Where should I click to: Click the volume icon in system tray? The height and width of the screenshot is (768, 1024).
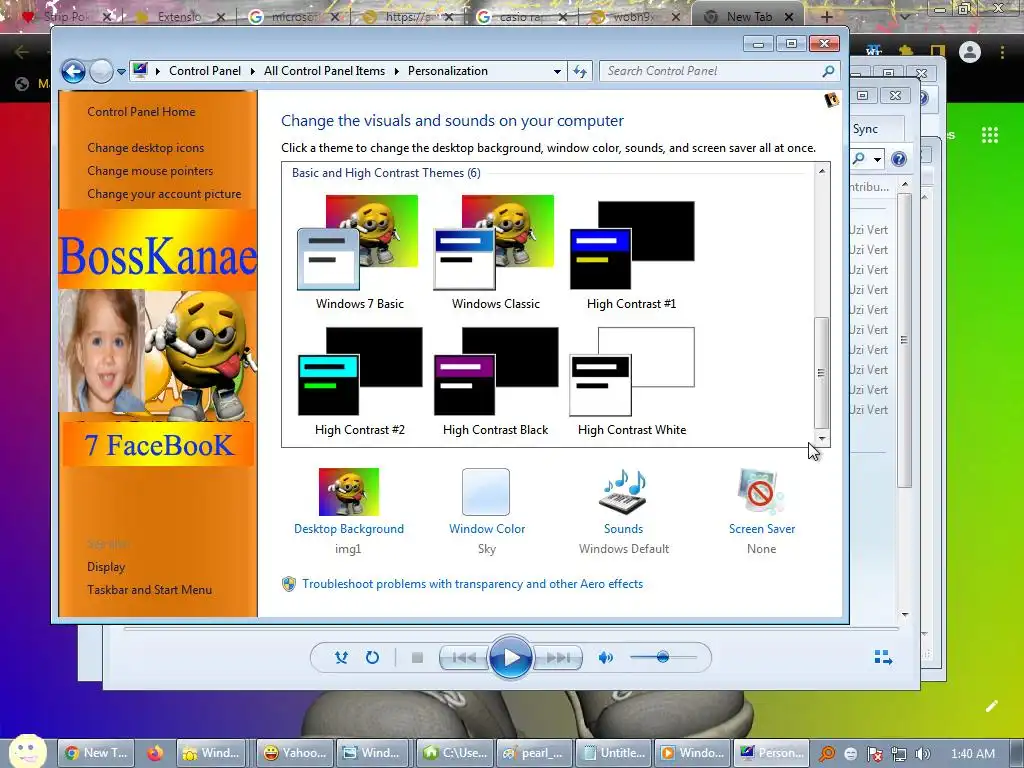click(922, 754)
